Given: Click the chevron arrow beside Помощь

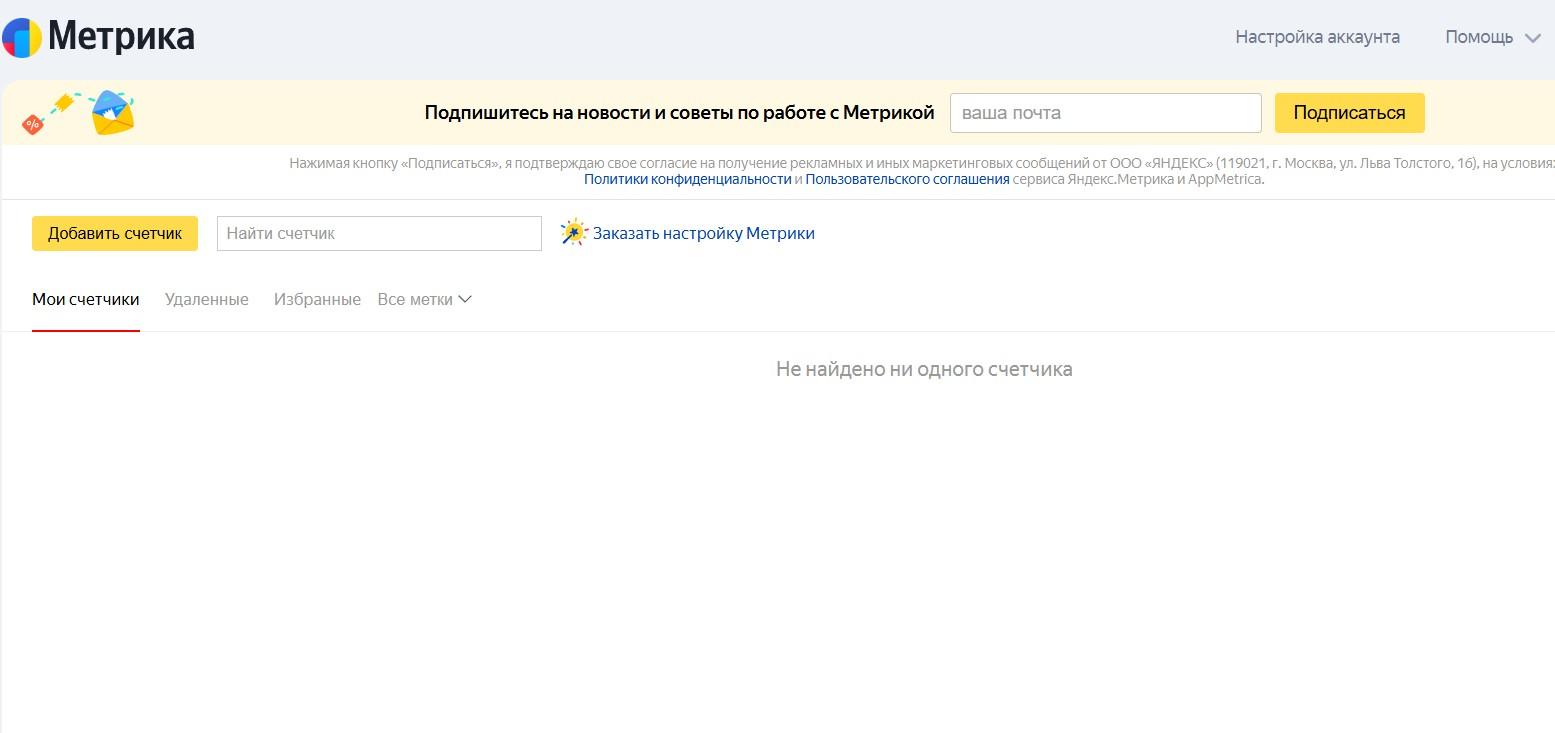Looking at the screenshot, I should [x=1532, y=38].
